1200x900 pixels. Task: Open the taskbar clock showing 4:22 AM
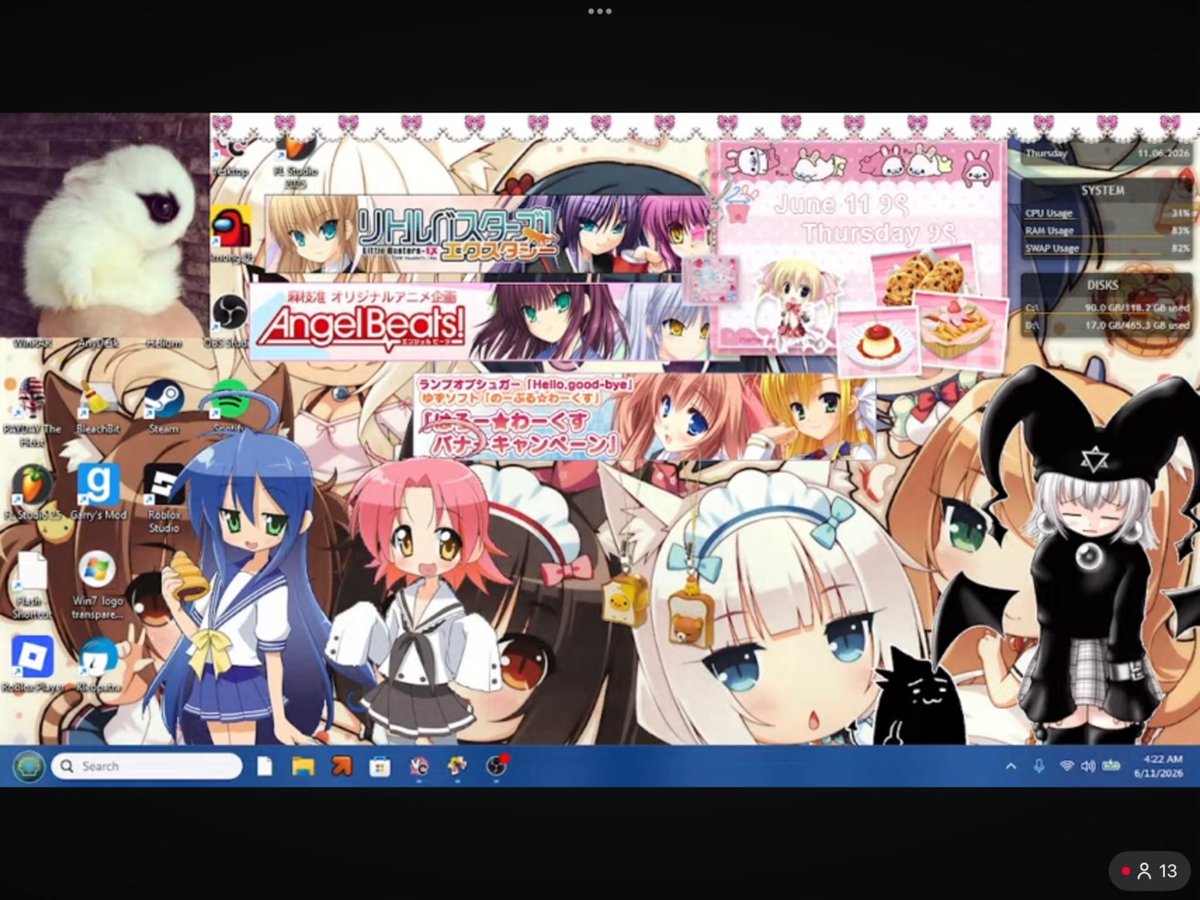pyautogui.click(x=1158, y=767)
